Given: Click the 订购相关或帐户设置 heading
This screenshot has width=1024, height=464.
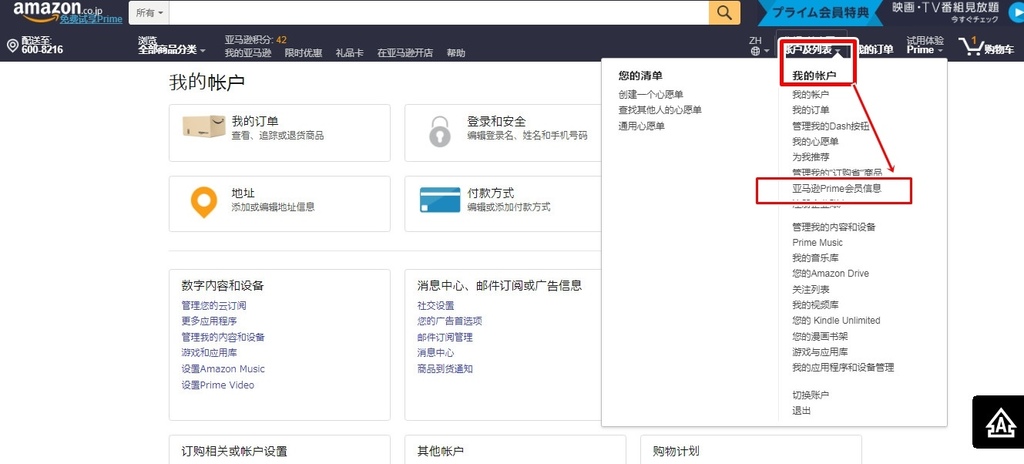Looking at the screenshot, I should point(234,451).
